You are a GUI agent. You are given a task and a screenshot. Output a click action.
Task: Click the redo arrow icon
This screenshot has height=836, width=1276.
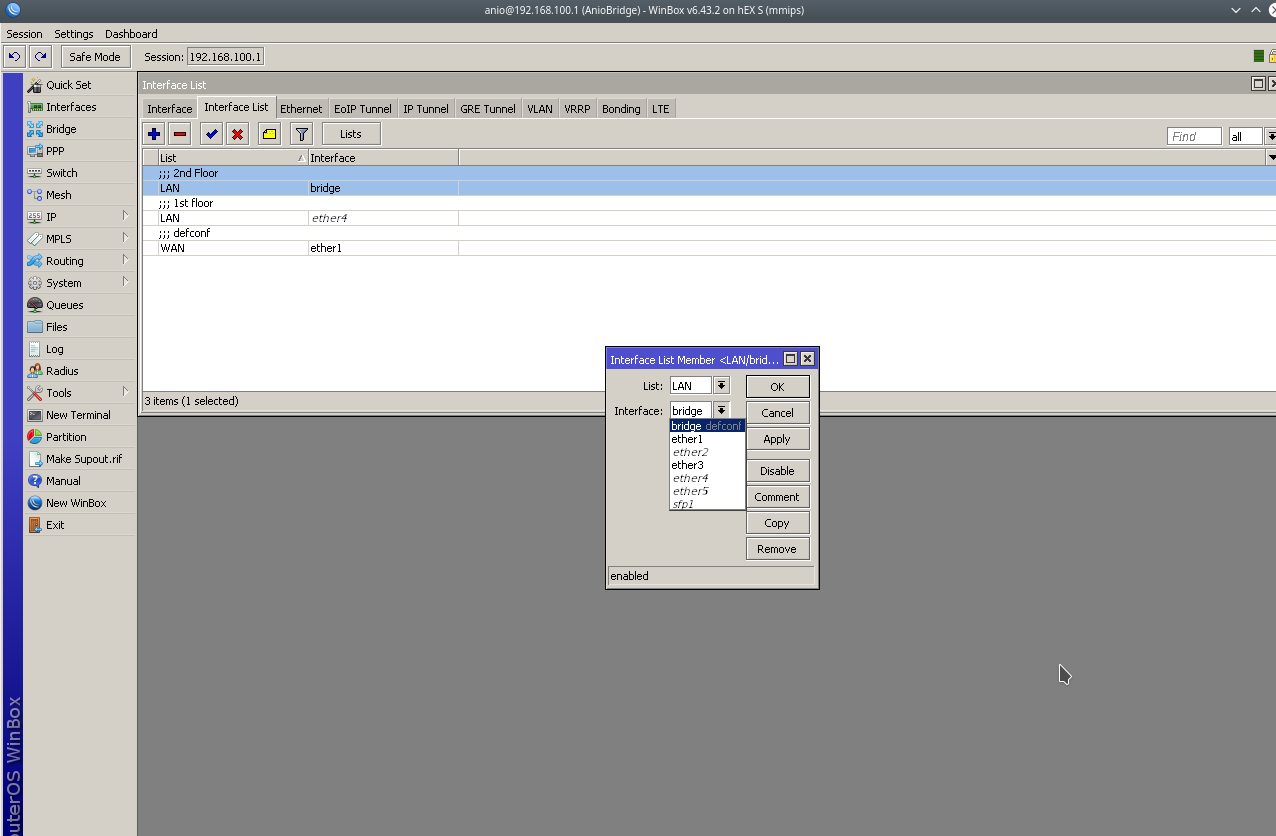click(40, 57)
